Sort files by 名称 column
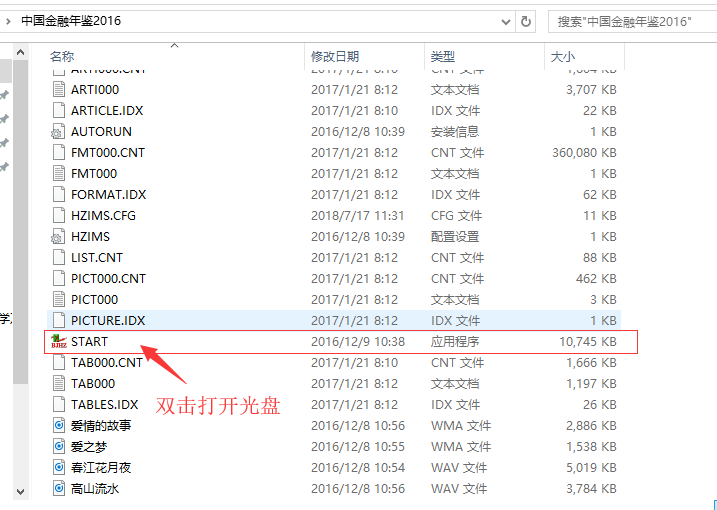The width and height of the screenshot is (717, 510). coord(62,57)
